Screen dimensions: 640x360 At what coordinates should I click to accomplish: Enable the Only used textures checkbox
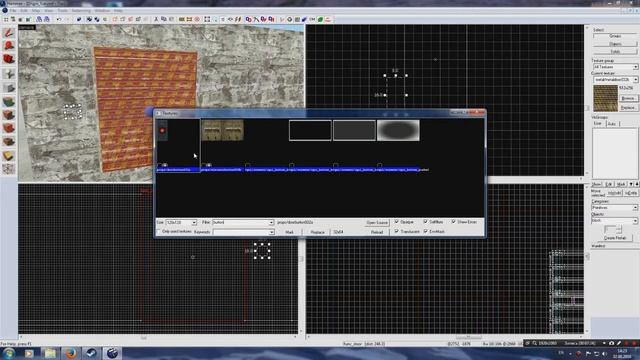click(x=159, y=232)
